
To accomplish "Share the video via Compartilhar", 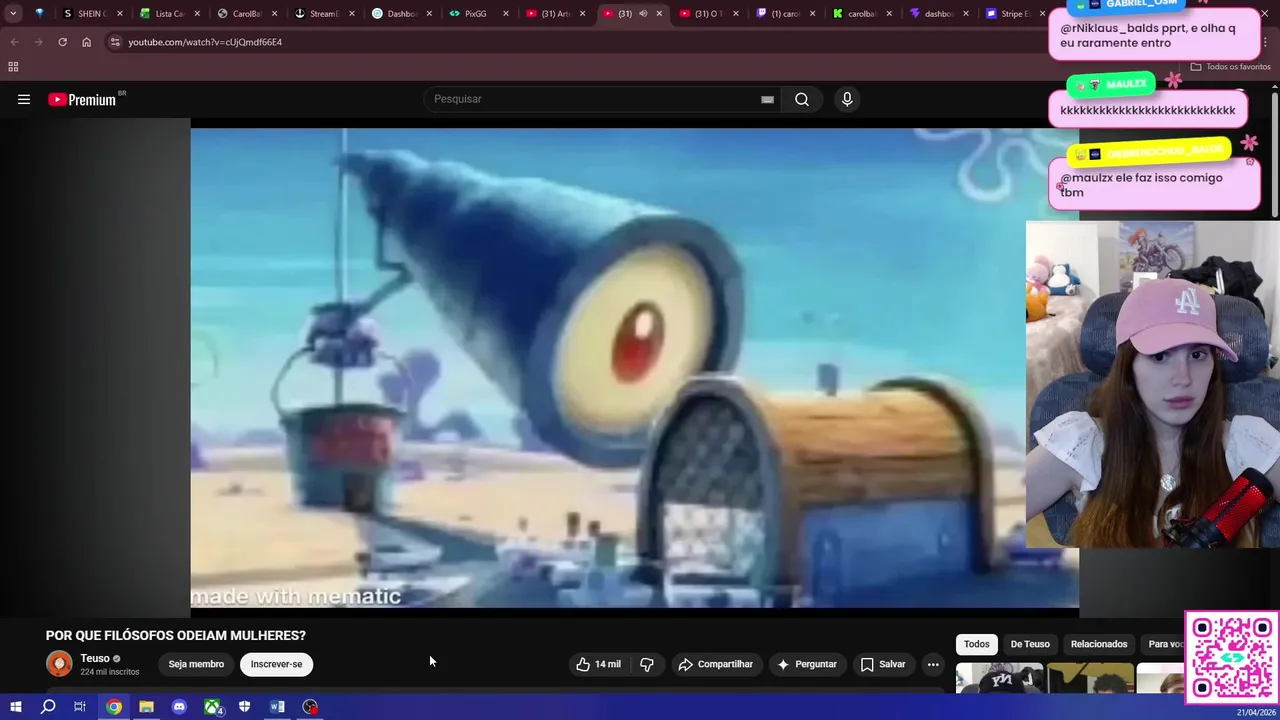I will (715, 664).
